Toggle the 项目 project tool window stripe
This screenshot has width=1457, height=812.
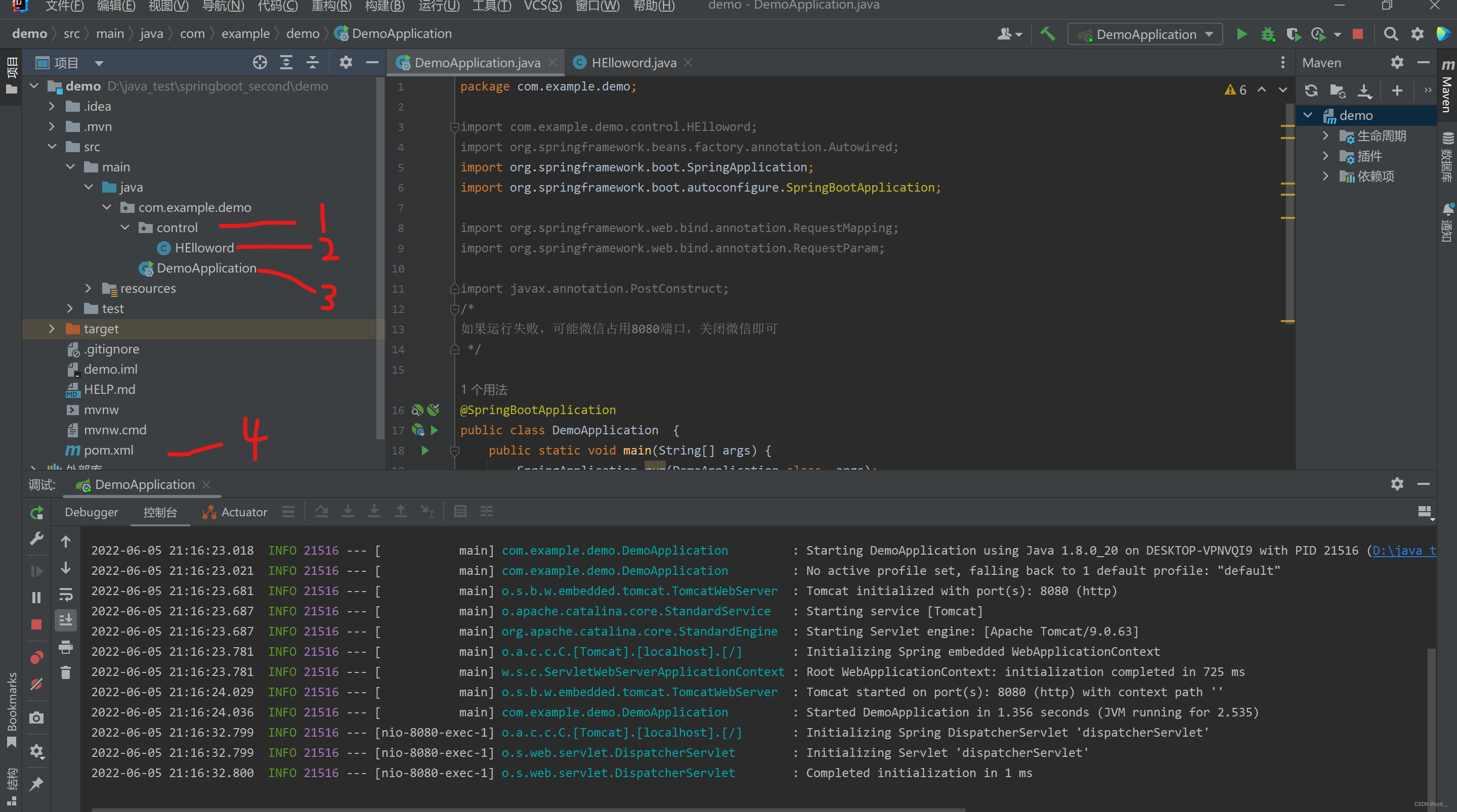[x=12, y=70]
